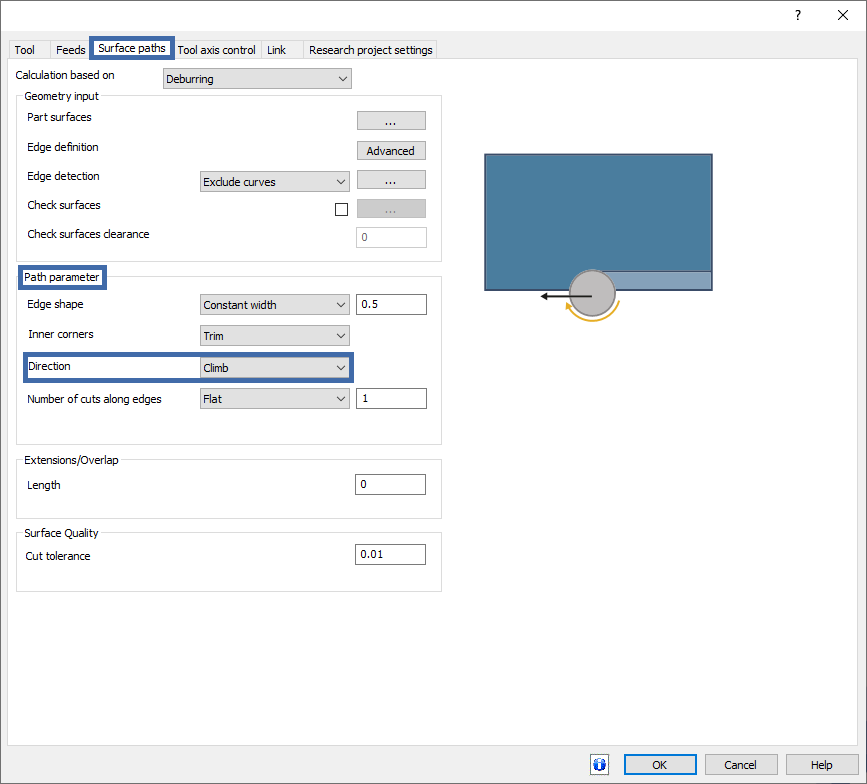Click the Extensions/Overlap group label
This screenshot has height=784, width=867.
[x=71, y=460]
